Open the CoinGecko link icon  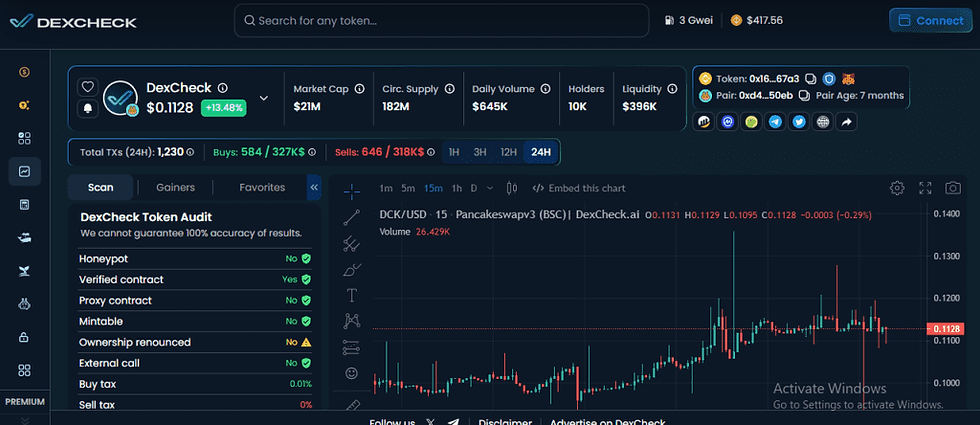[x=751, y=122]
